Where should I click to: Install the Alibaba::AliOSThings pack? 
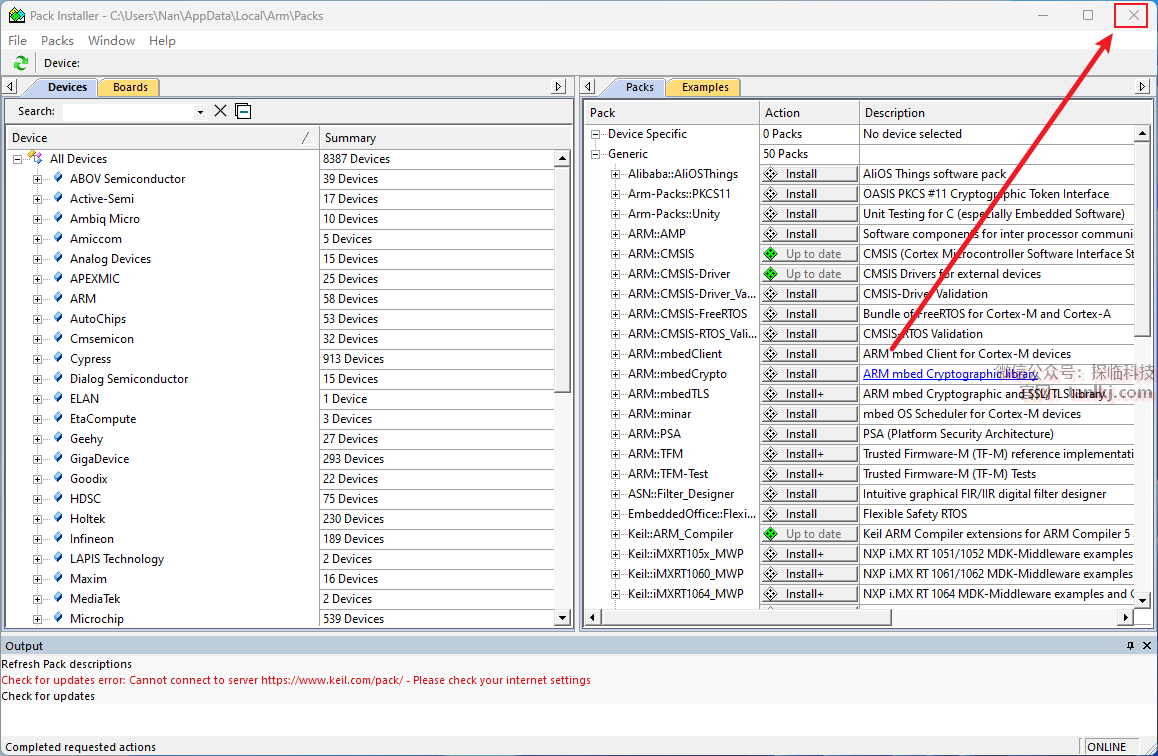pos(809,174)
